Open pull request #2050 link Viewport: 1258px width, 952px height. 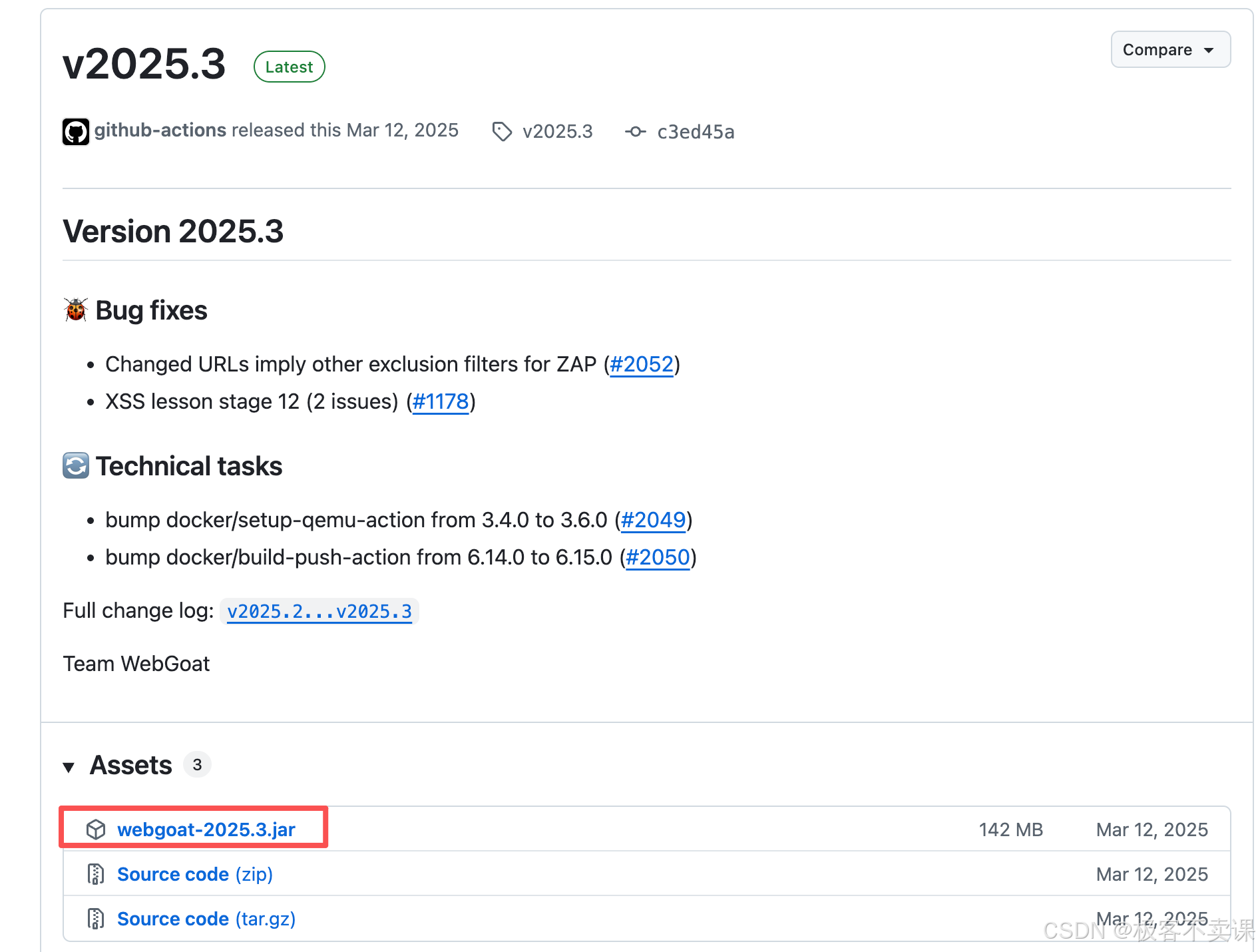pyautogui.click(x=658, y=557)
